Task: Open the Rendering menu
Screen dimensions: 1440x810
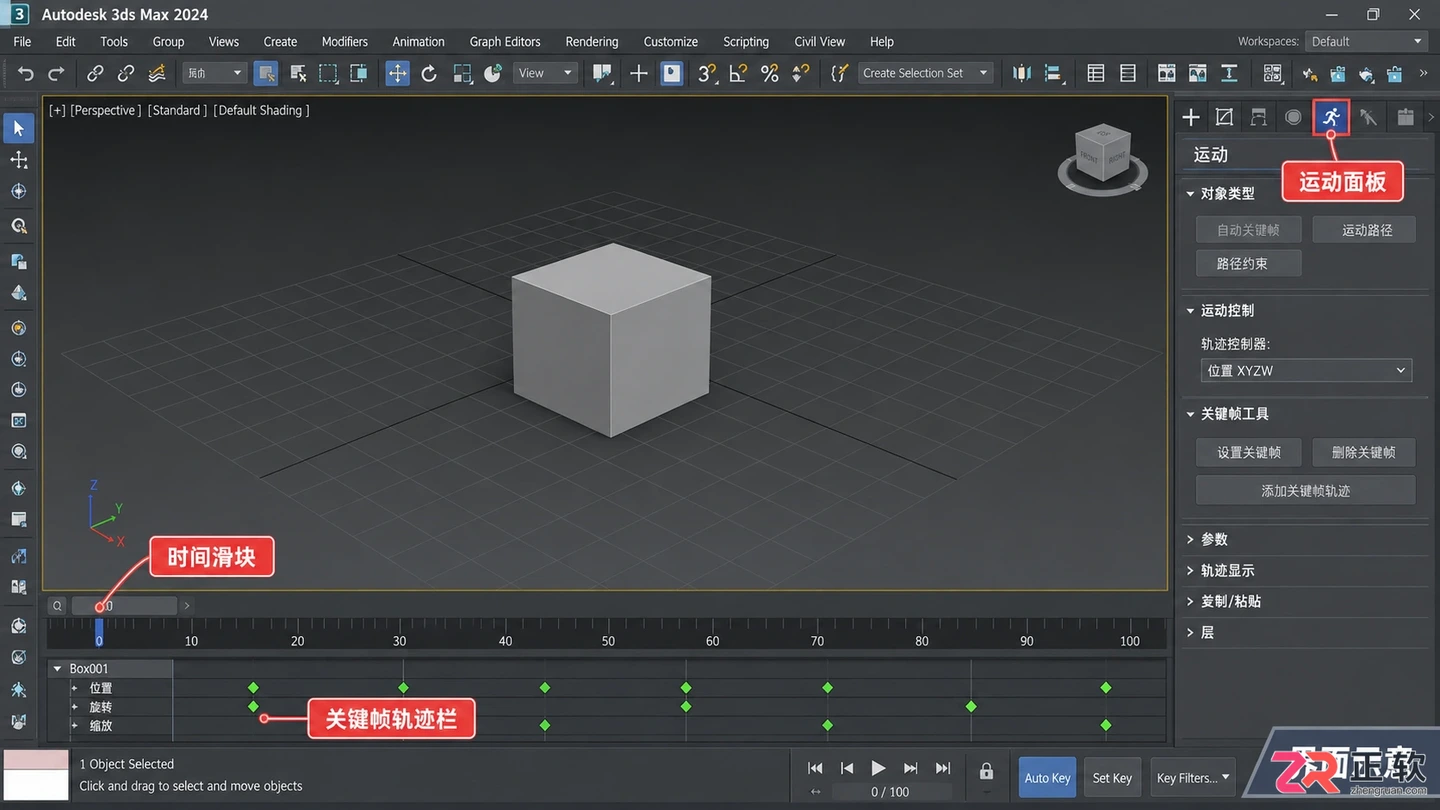Action: [592, 41]
